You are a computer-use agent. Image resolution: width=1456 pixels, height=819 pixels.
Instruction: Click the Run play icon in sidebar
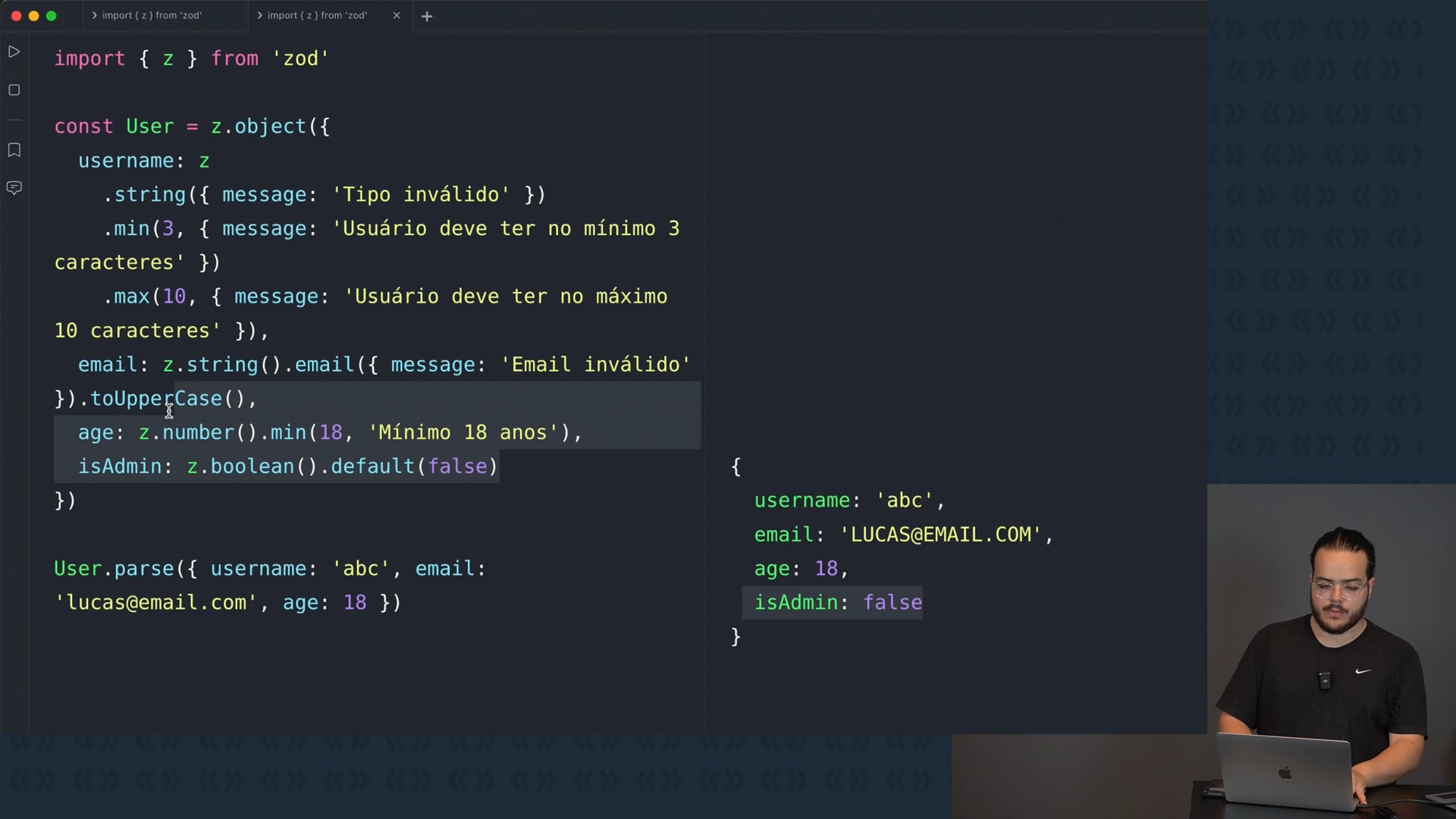pyautogui.click(x=14, y=52)
